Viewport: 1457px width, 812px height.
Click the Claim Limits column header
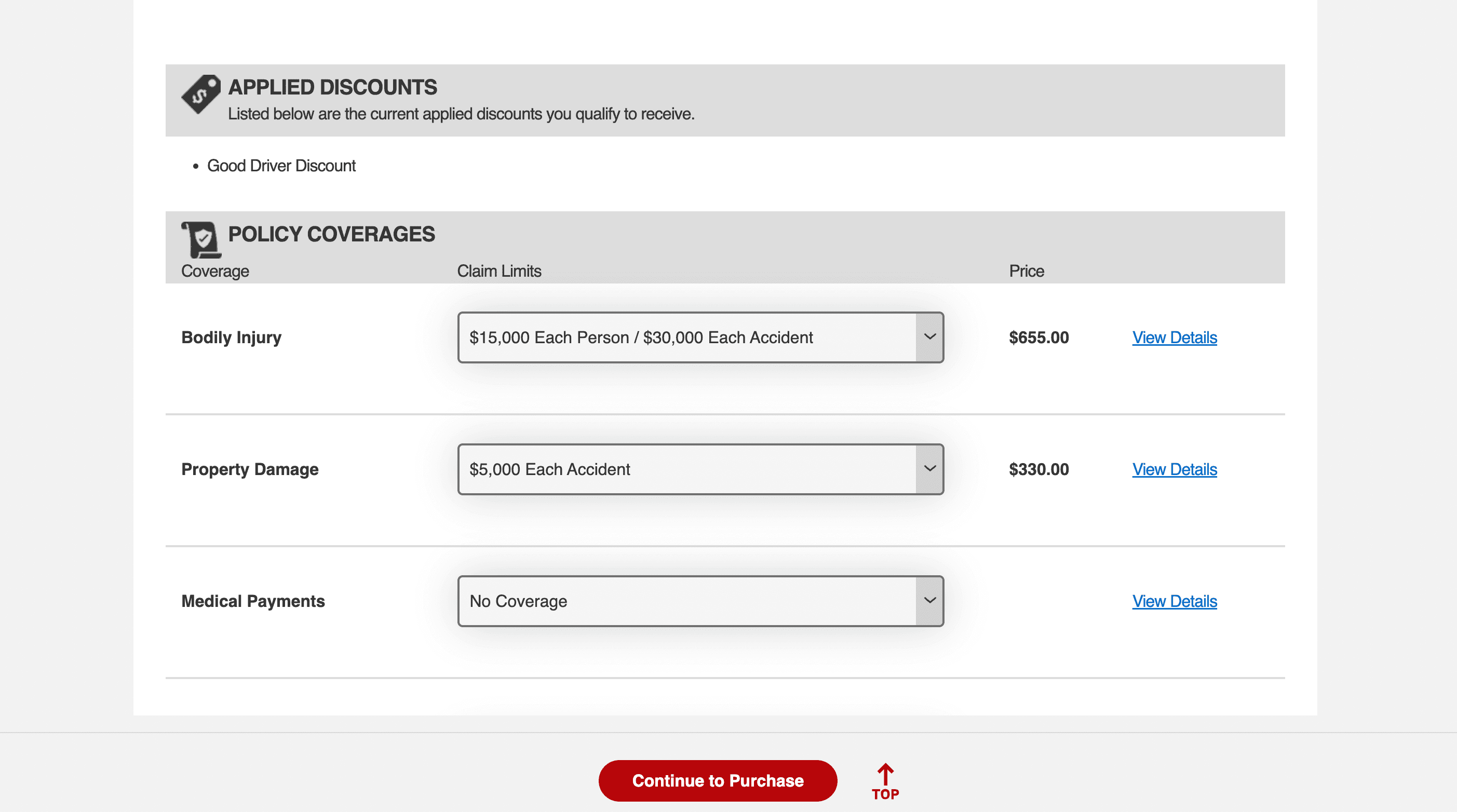[x=500, y=271]
